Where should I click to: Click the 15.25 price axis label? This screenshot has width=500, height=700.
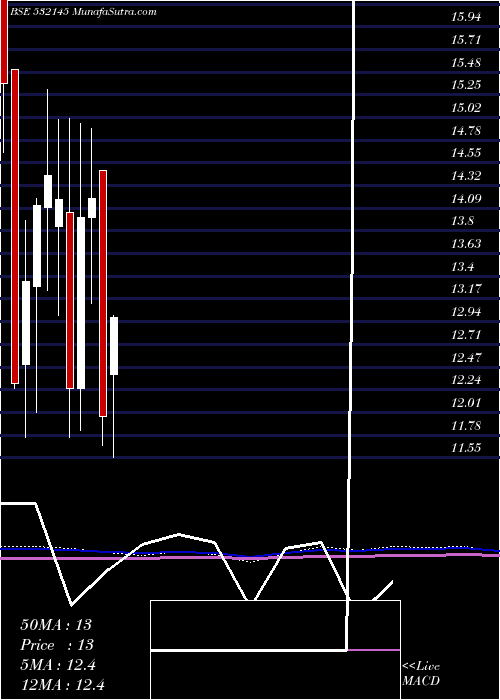[x=466, y=85]
